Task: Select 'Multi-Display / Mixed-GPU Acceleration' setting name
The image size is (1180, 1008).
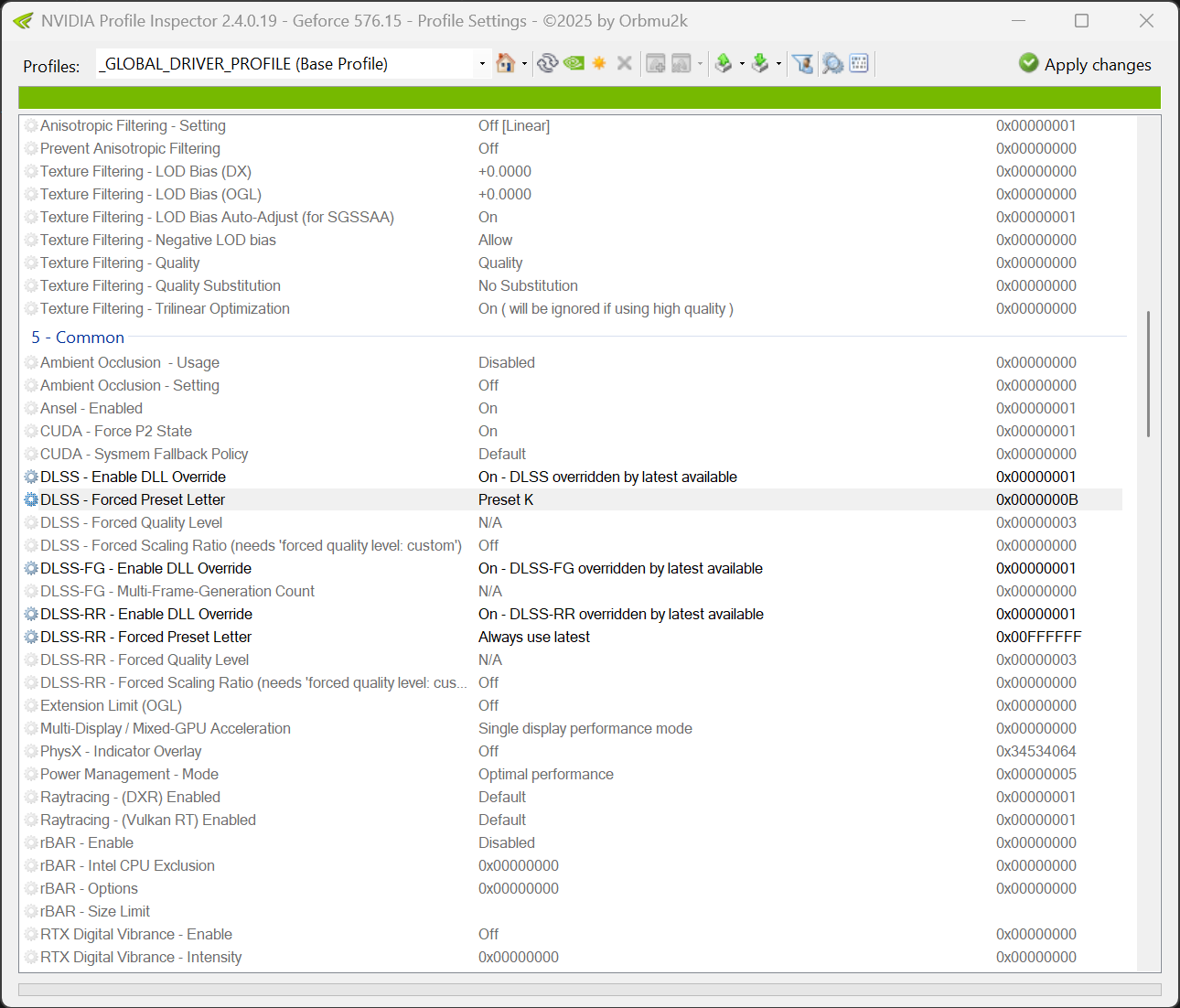Action: tap(166, 728)
